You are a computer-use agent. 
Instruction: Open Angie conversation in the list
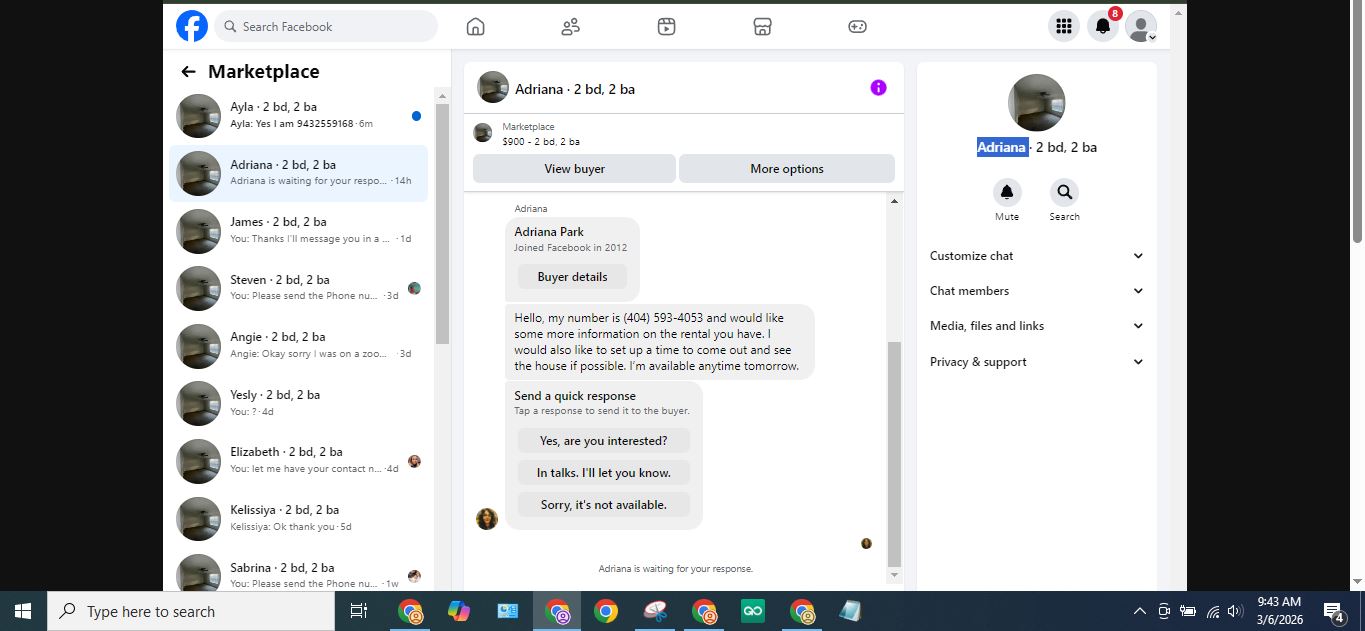(298, 346)
